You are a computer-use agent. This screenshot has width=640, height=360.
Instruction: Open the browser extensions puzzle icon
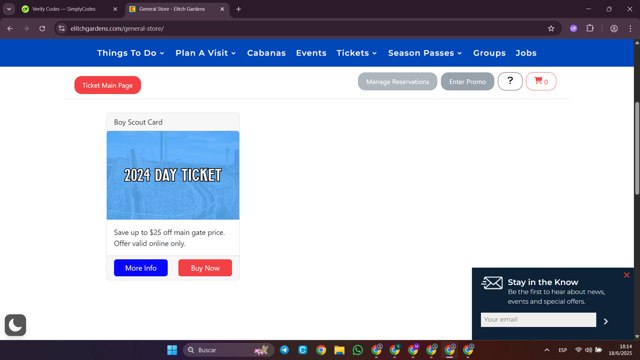click(x=590, y=29)
